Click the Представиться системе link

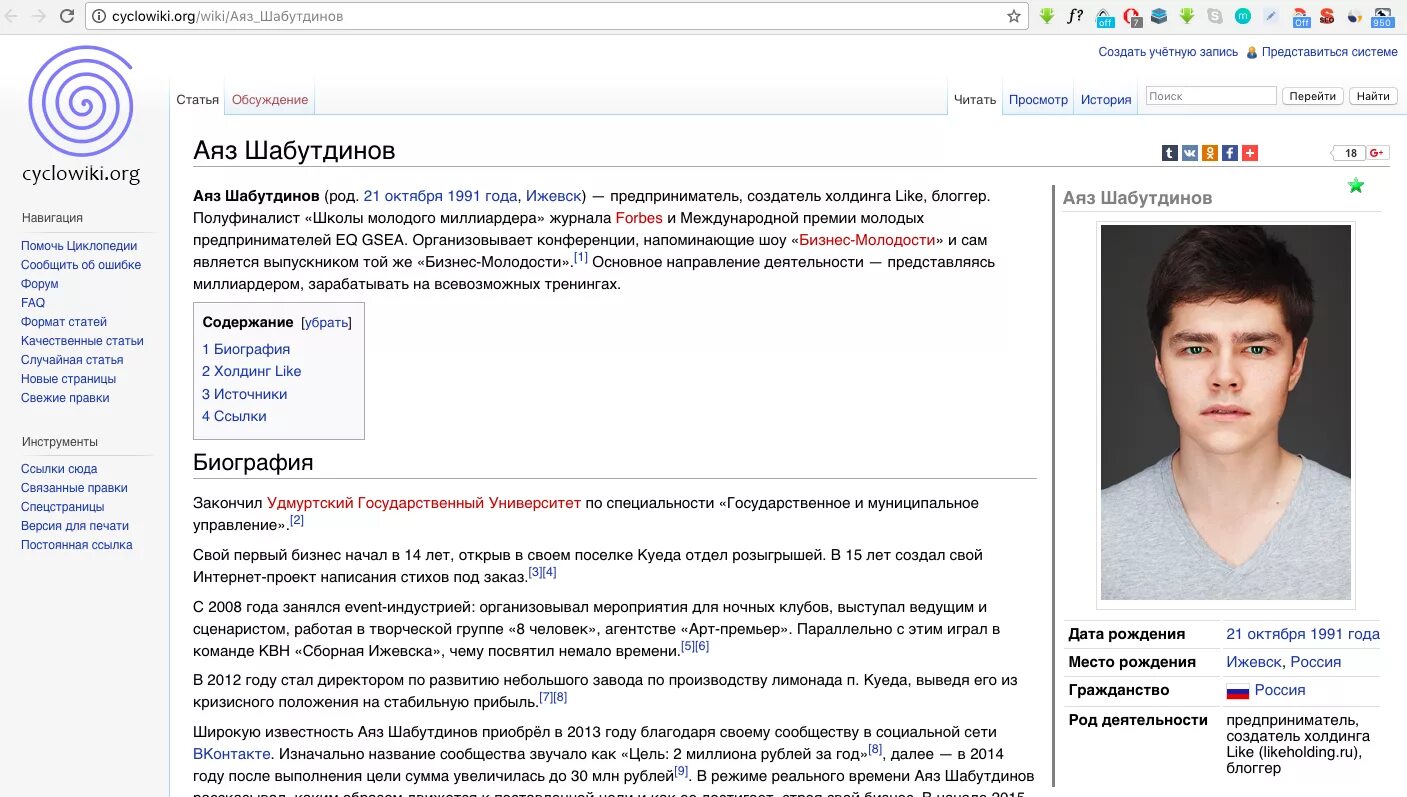coord(1329,52)
